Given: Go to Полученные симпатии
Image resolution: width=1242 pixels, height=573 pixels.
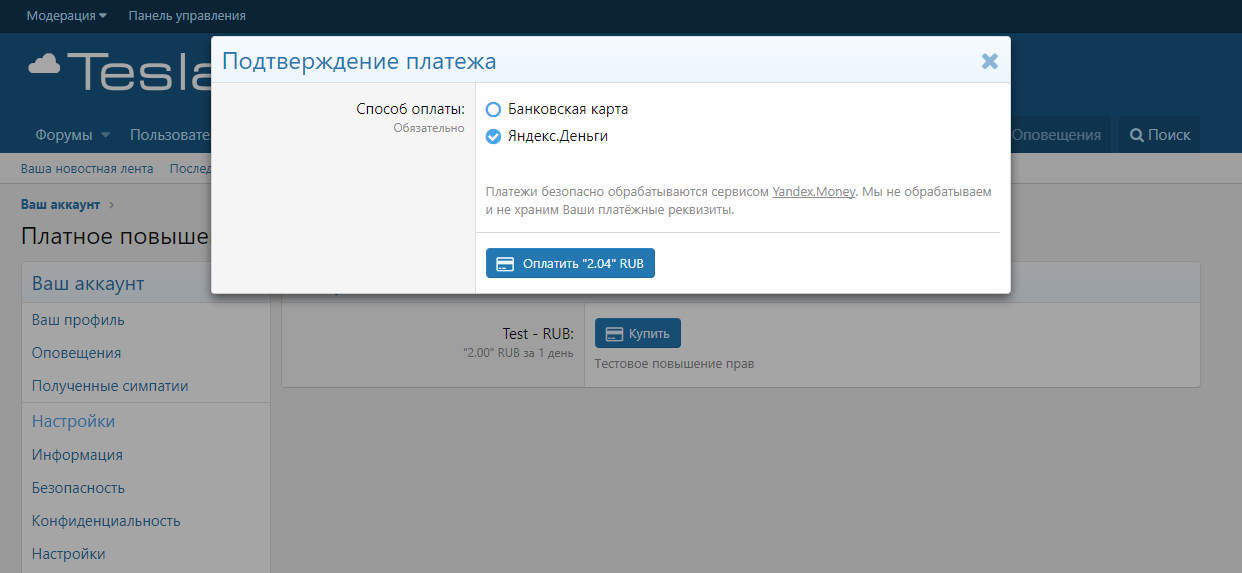Looking at the screenshot, I should click(110, 386).
